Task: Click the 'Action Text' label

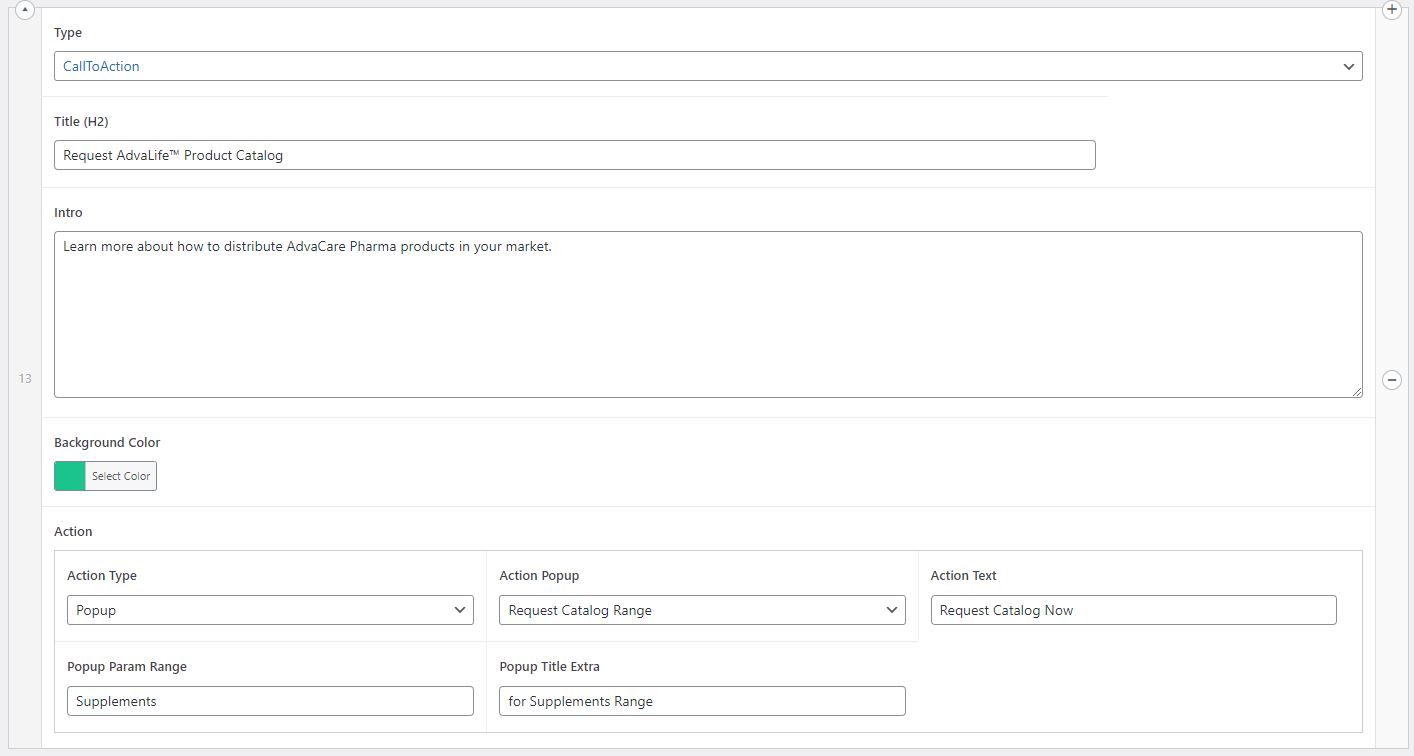Action: (x=964, y=575)
